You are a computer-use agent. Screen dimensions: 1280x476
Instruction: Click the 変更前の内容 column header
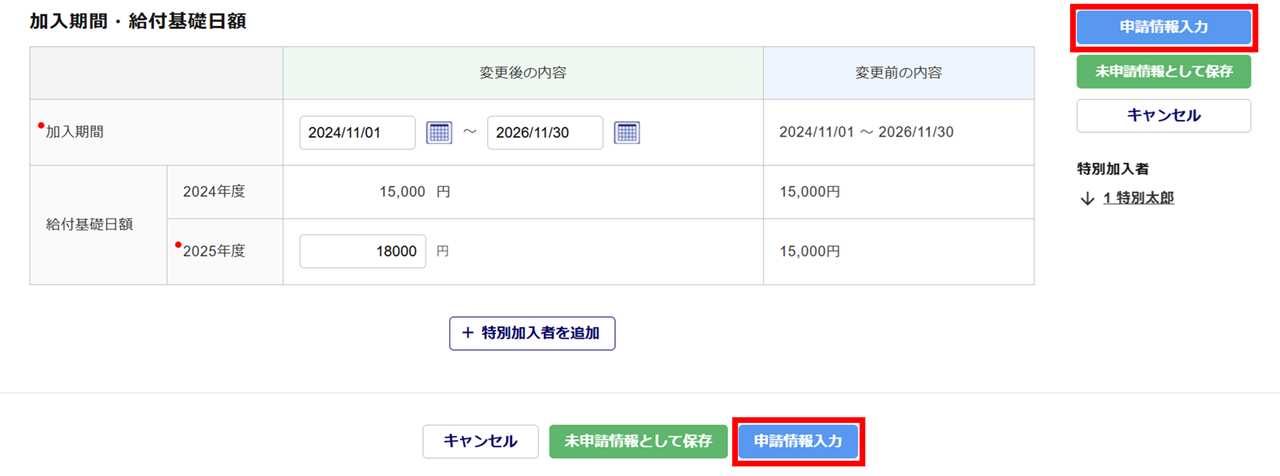pos(898,73)
